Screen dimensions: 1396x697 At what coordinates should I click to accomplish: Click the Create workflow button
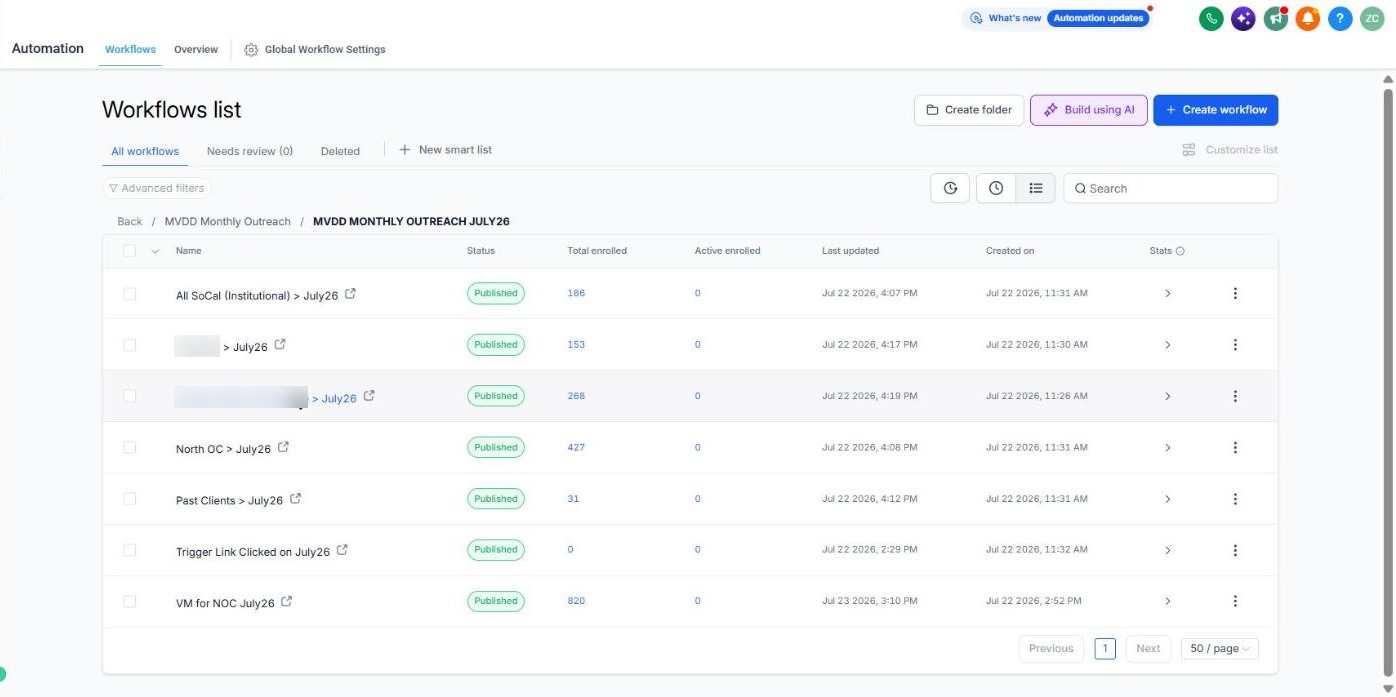pyautogui.click(x=1216, y=110)
